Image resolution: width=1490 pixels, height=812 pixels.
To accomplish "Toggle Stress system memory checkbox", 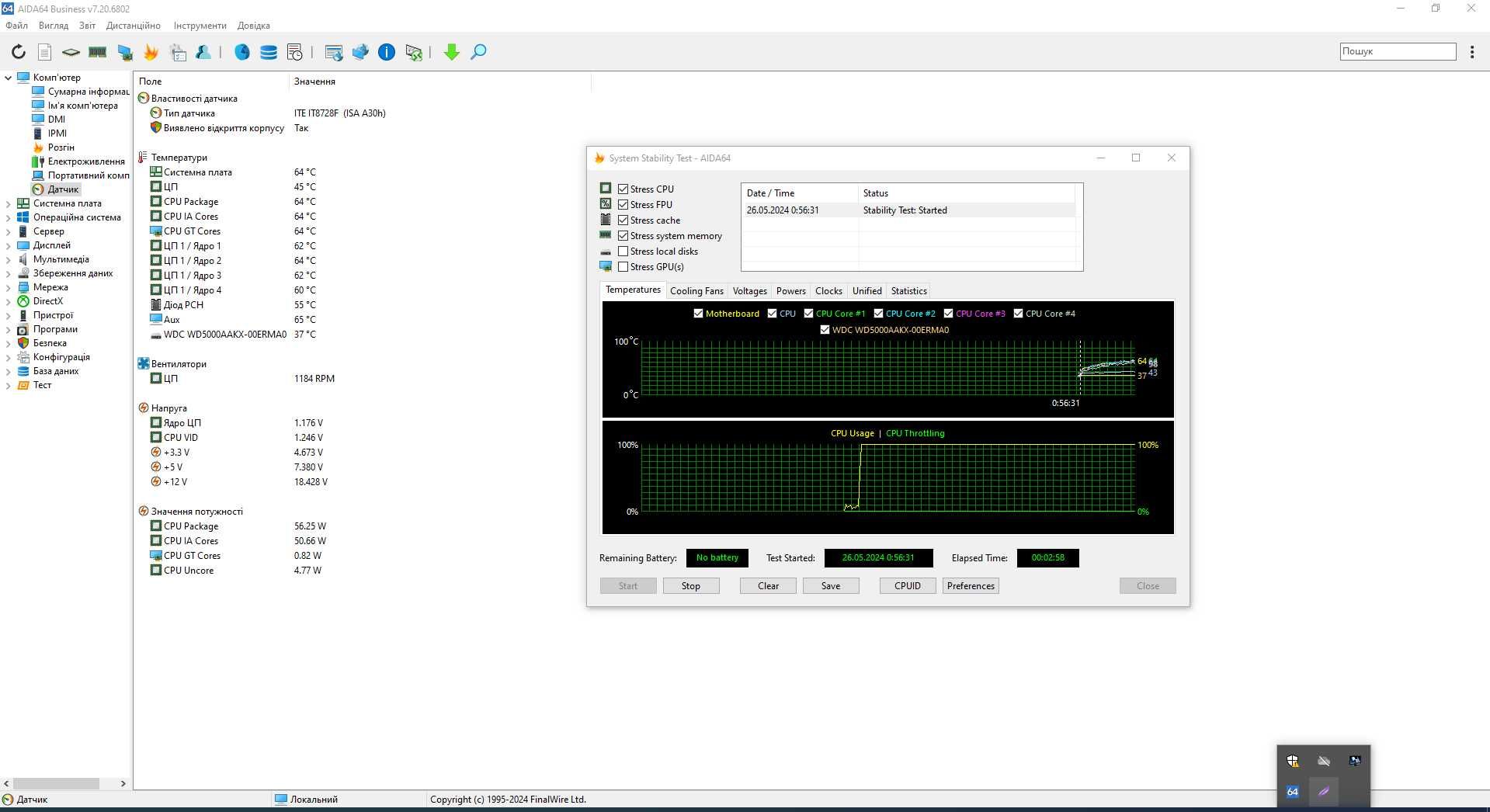I will [x=623, y=236].
